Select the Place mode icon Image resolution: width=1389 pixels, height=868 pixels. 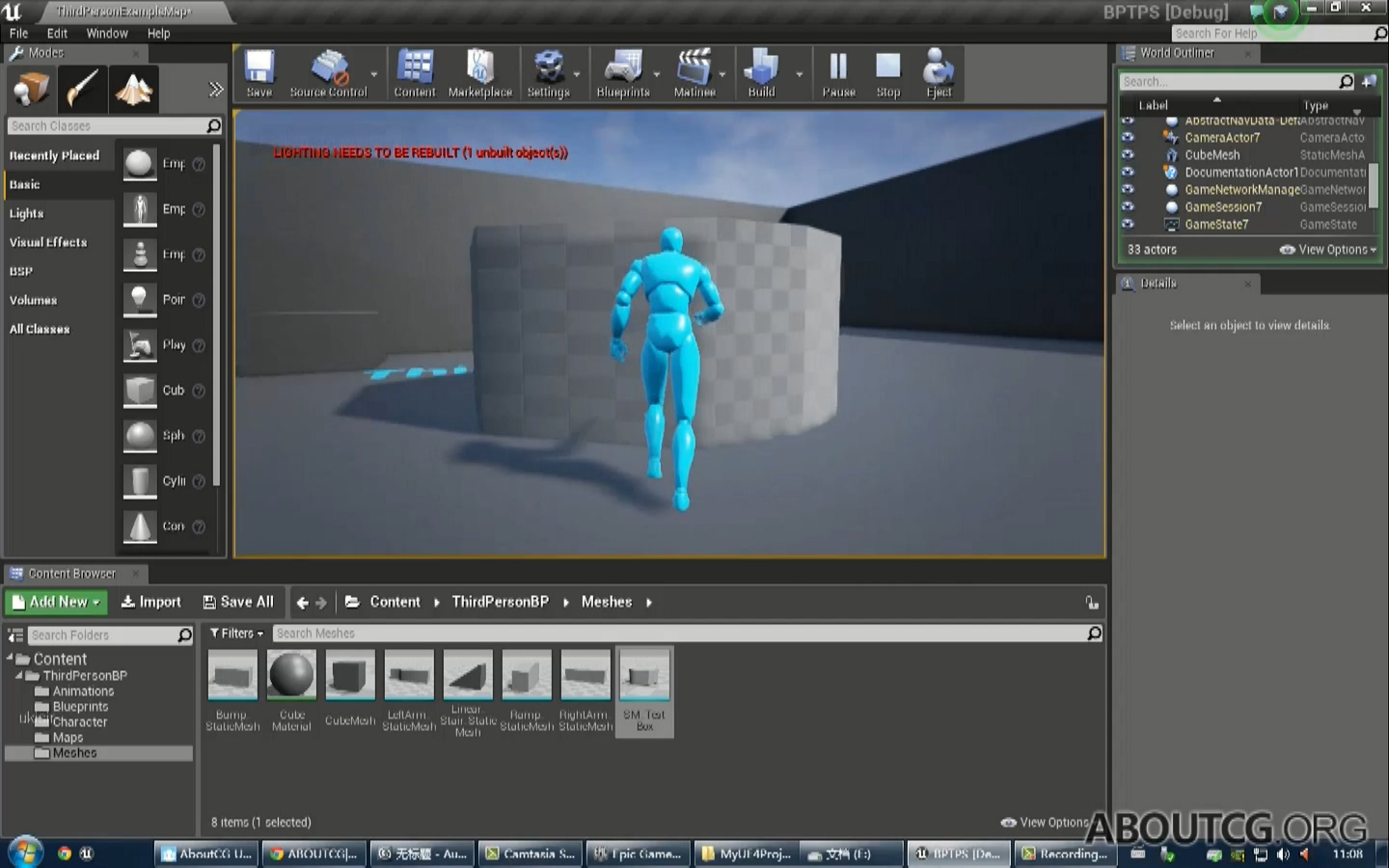click(x=31, y=90)
